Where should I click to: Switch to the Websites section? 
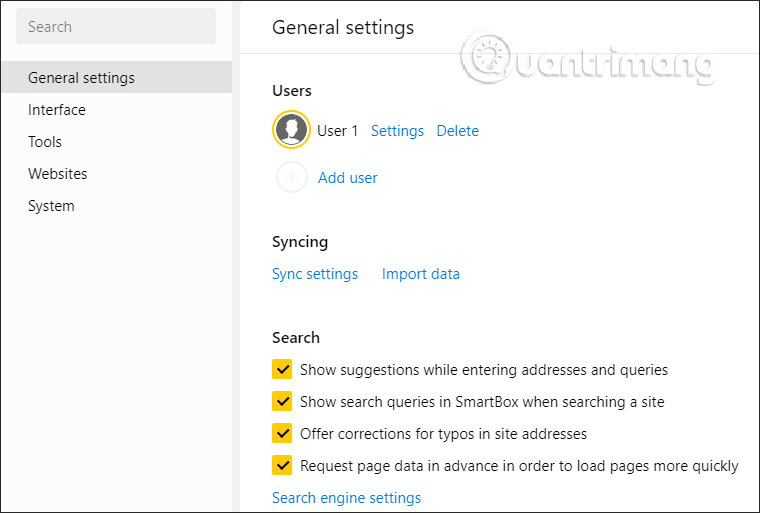click(58, 174)
